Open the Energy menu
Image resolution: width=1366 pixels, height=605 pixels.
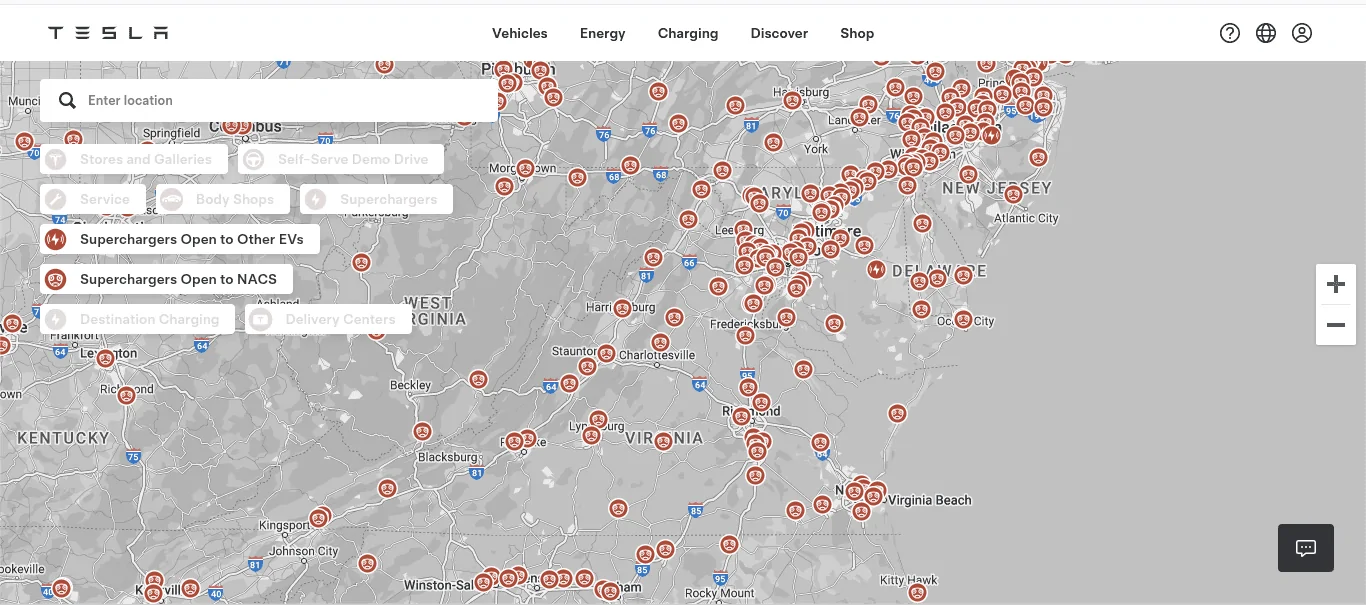pyautogui.click(x=602, y=33)
